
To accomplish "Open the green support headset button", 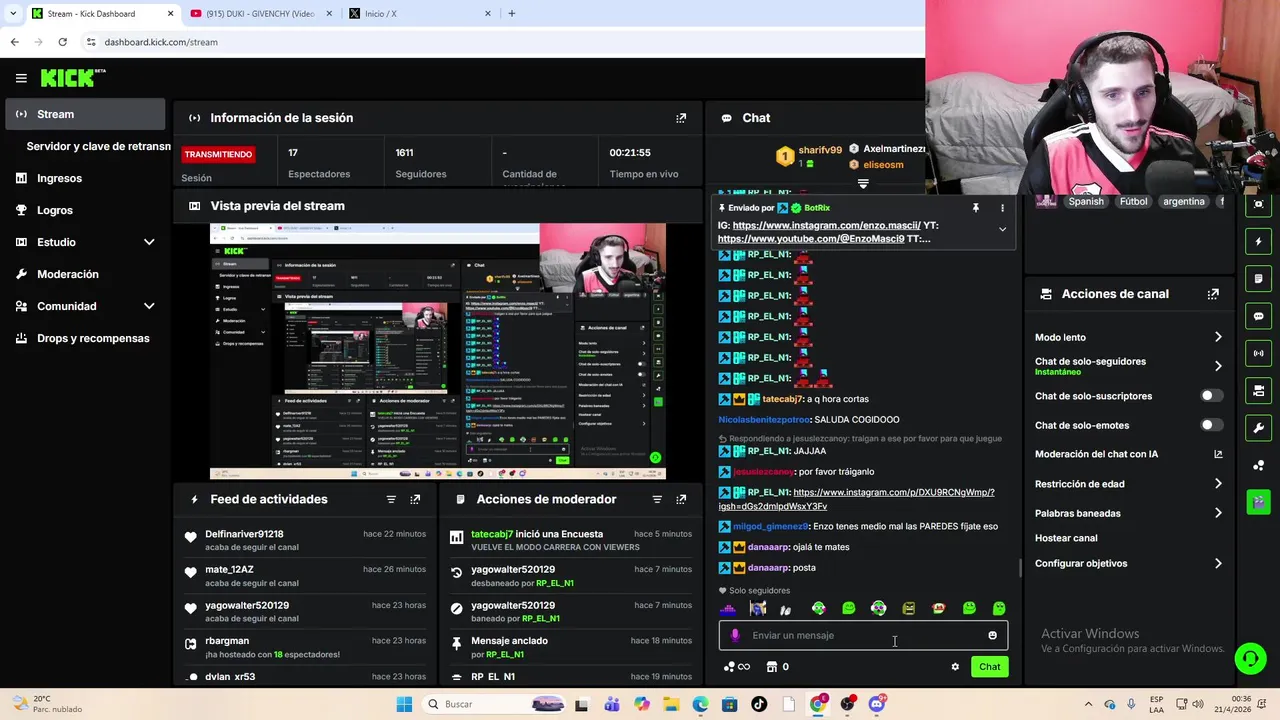I will tap(1250, 658).
